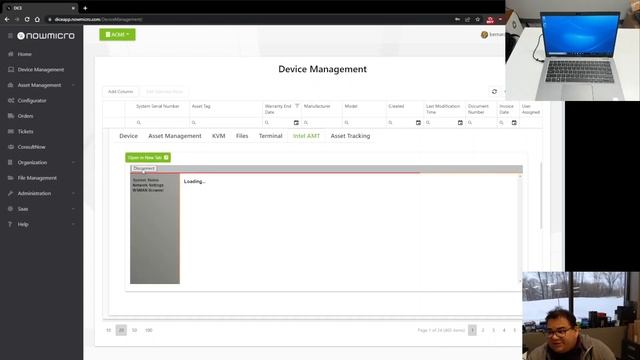Expand the Help sidebar chevron

[73, 224]
